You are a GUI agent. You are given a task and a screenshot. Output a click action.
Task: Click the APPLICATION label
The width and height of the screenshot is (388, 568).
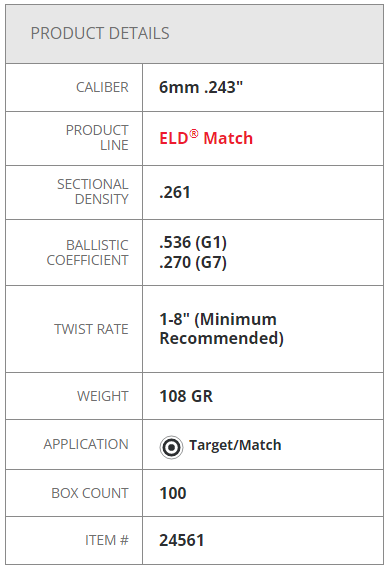click(86, 444)
